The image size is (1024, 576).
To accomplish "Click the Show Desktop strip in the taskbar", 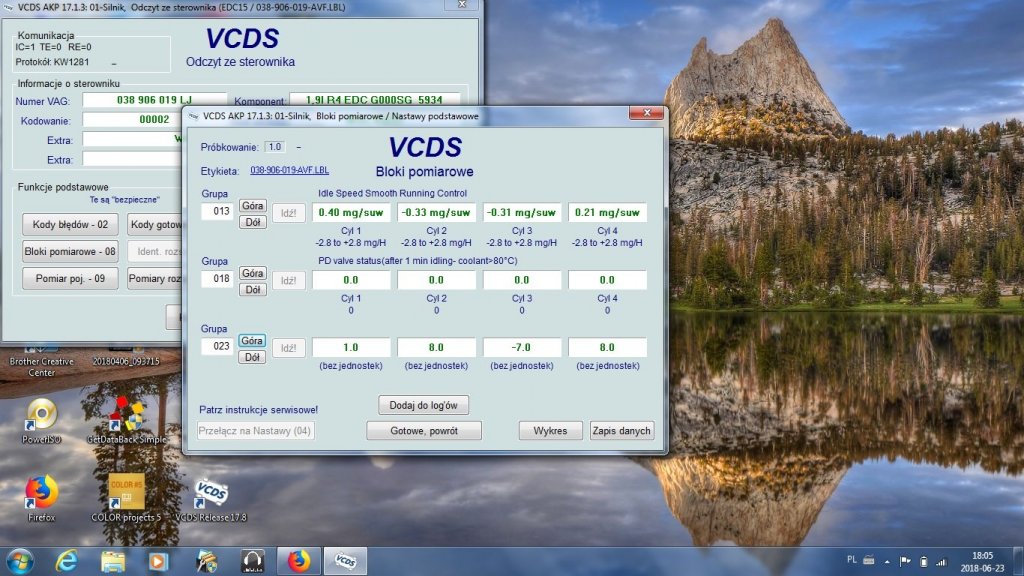I will [x=1019, y=561].
